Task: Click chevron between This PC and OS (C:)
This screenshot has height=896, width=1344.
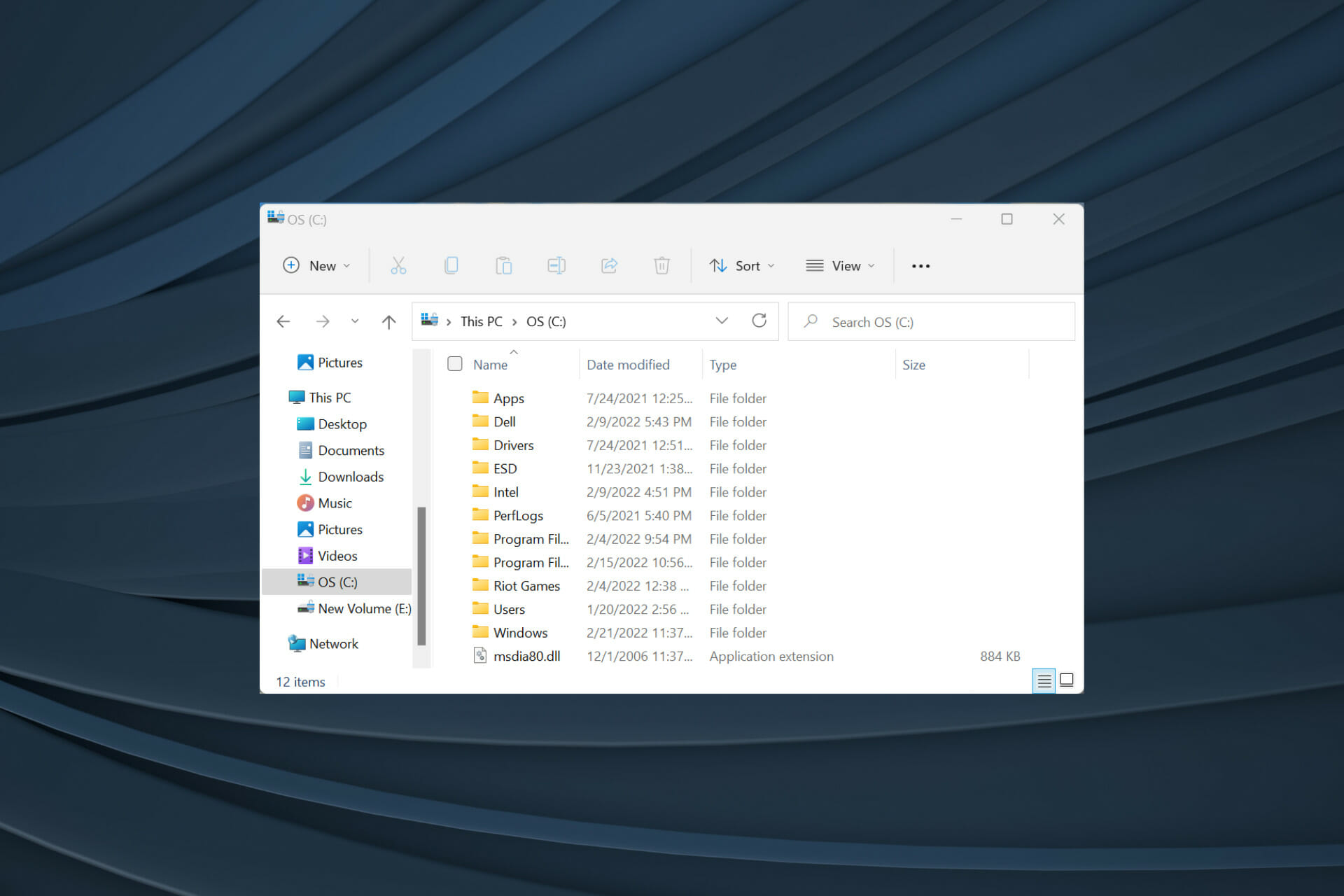Action: click(x=514, y=322)
